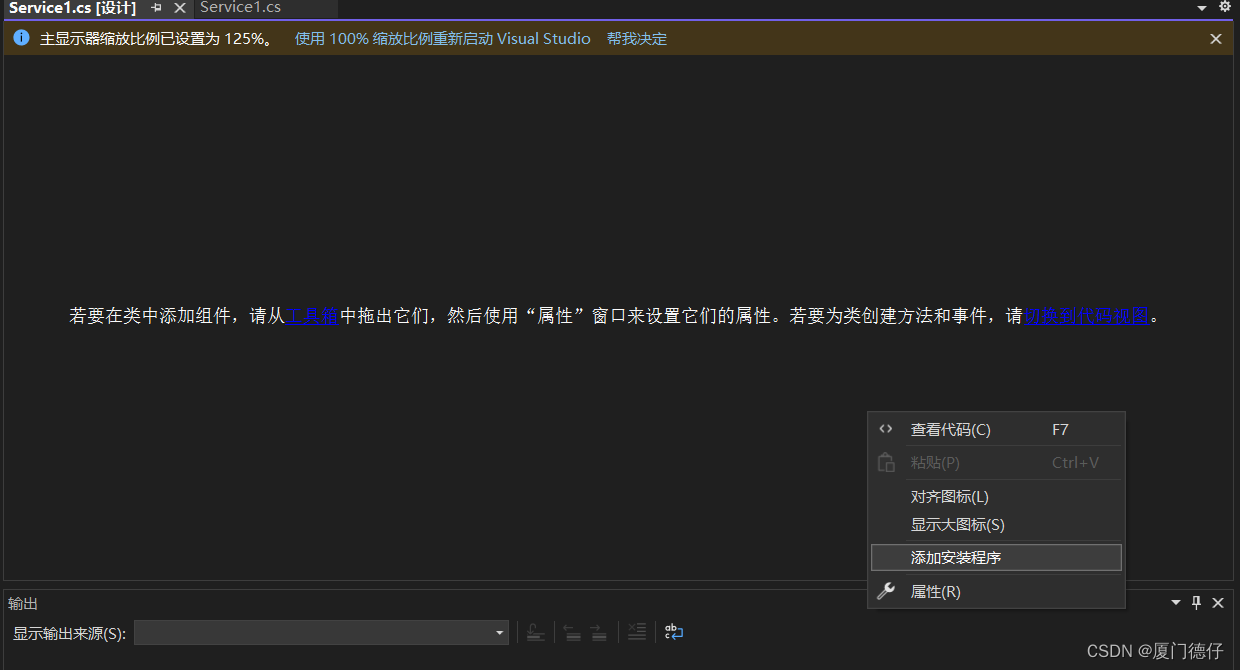Choose 对齐图标(L) in context menu
Screen dimensions: 1240x670
click(997, 497)
